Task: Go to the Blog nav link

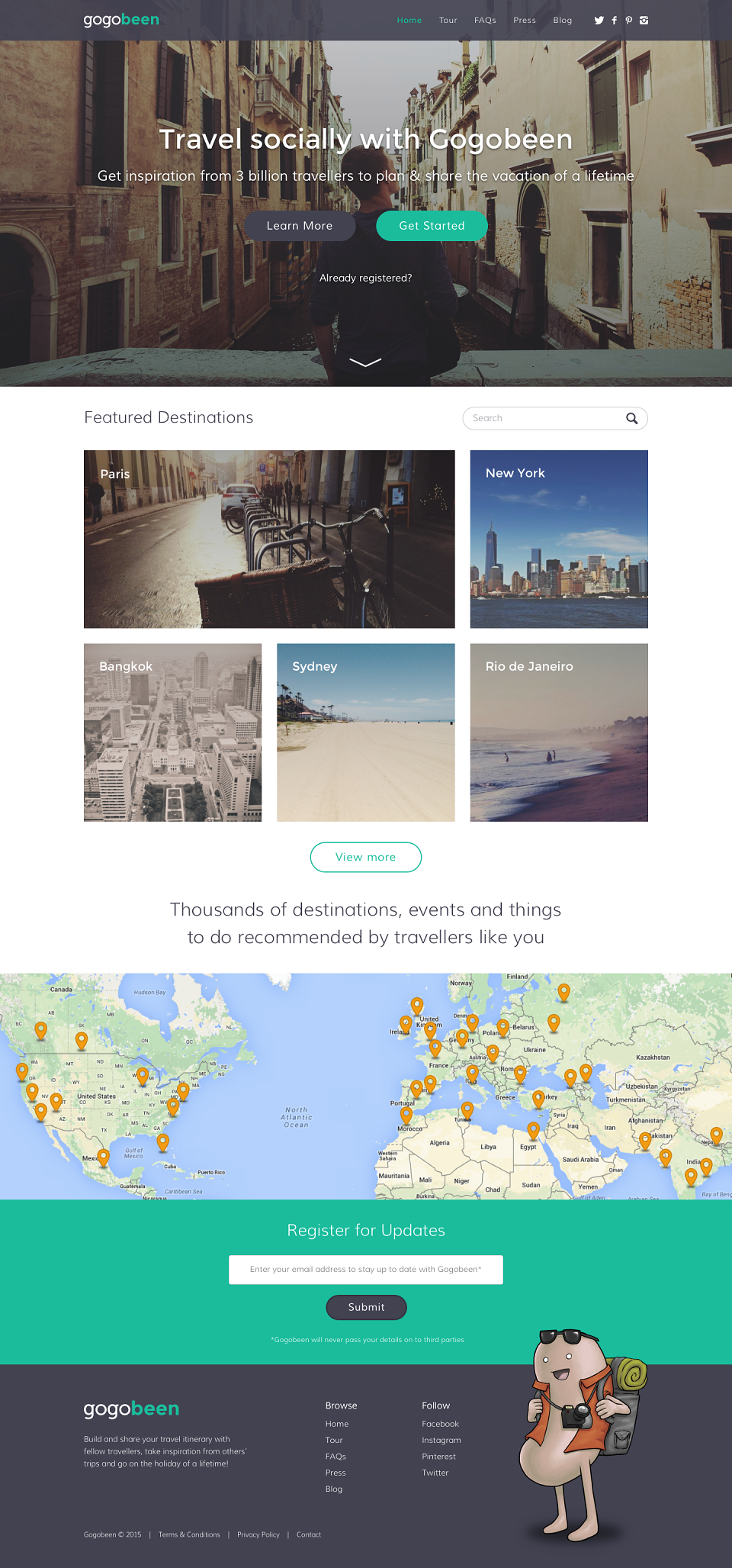Action: click(563, 21)
